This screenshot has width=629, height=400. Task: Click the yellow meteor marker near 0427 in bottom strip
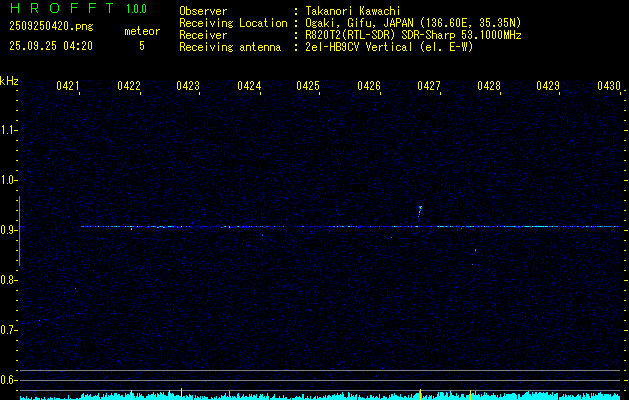[x=420, y=394]
